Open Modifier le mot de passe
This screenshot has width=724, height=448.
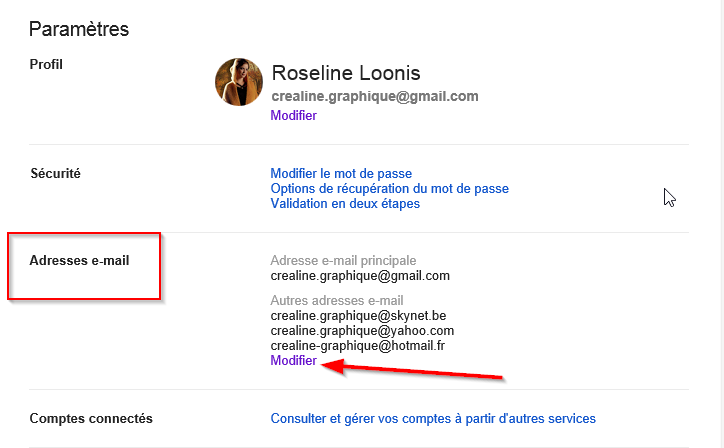point(341,174)
